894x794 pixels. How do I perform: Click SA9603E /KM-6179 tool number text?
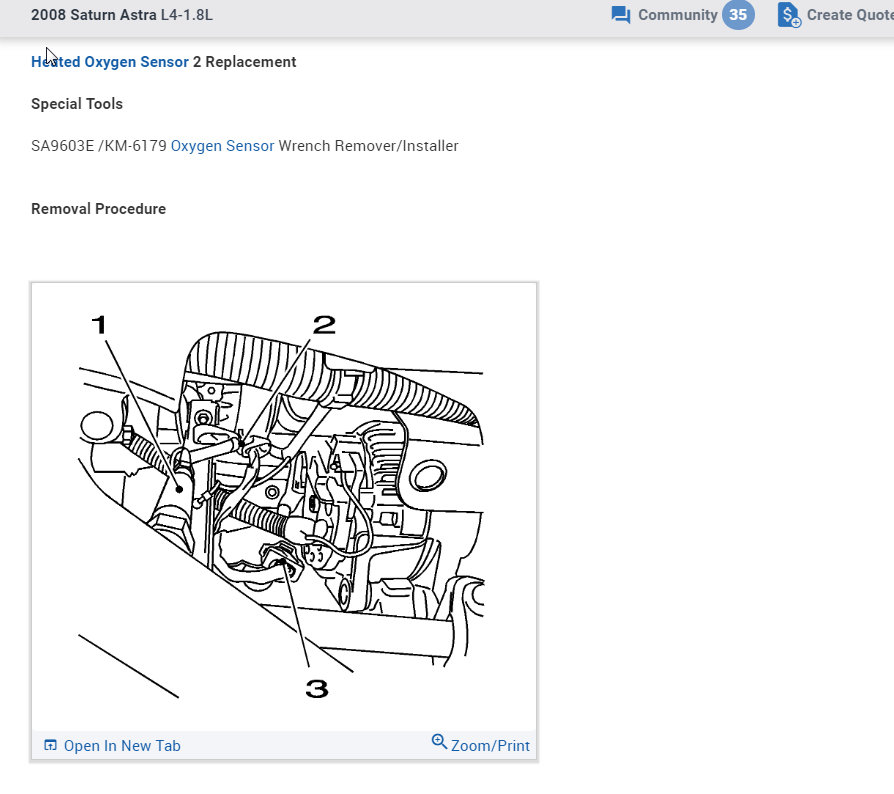(x=99, y=146)
